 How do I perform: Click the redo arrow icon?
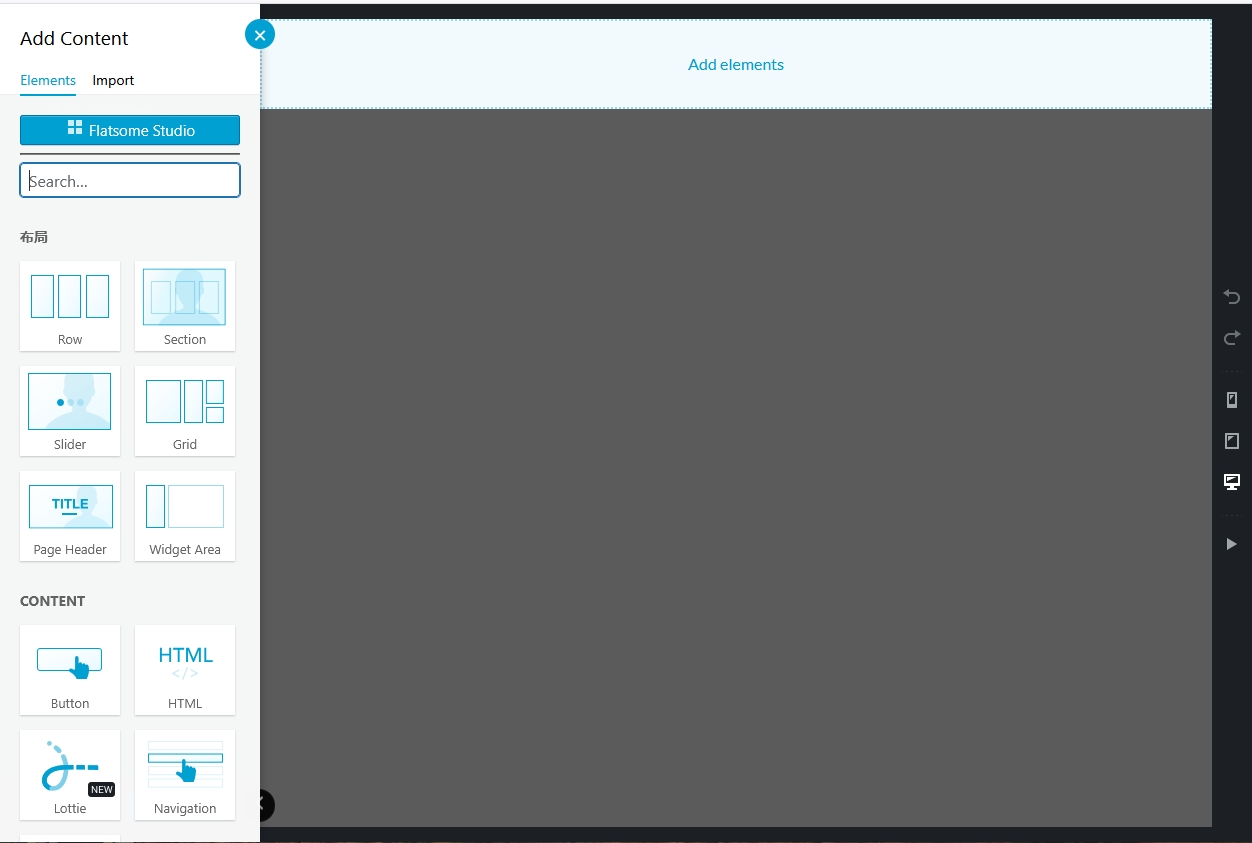[1232, 338]
